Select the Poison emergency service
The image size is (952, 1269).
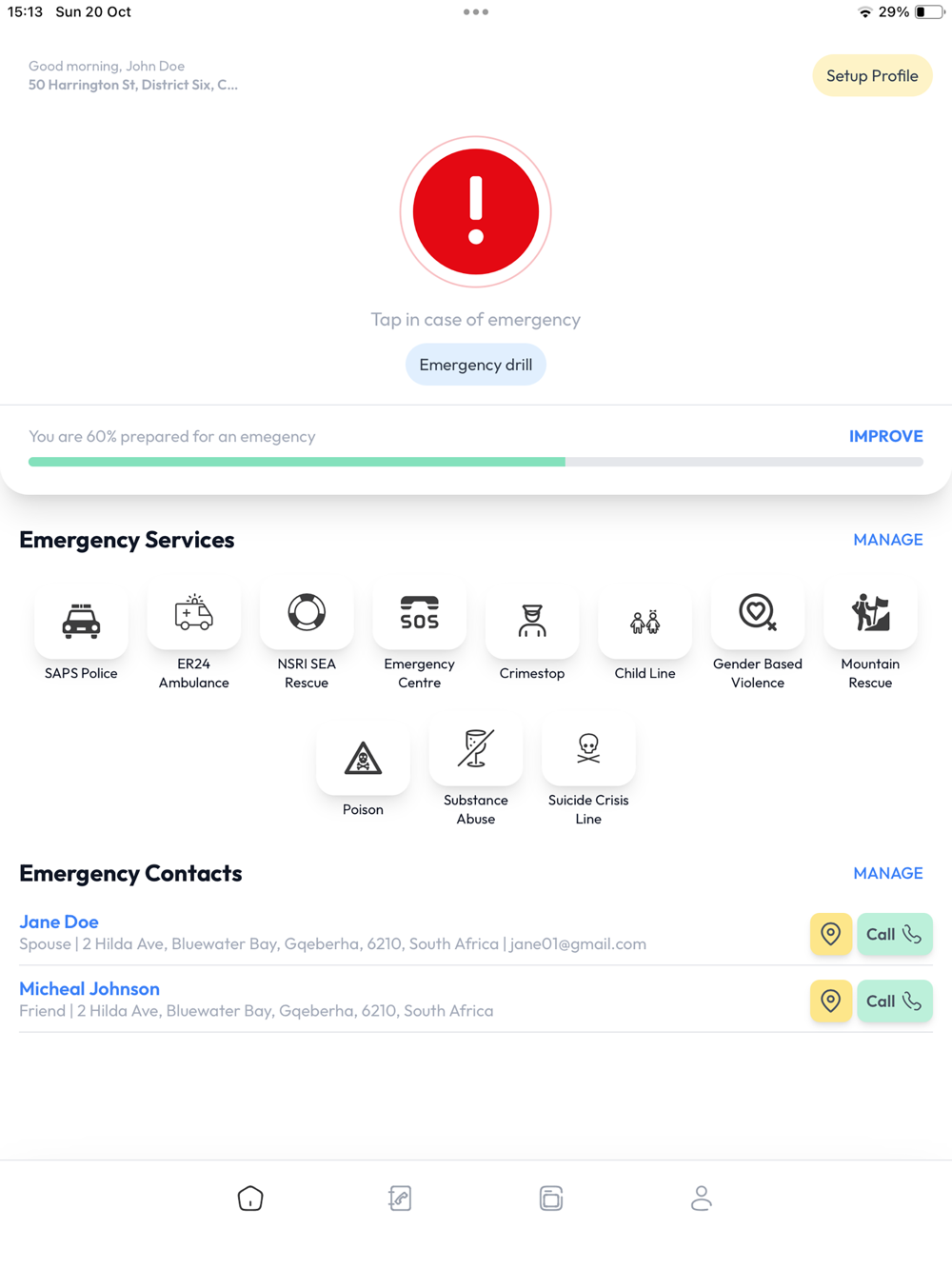363,759
